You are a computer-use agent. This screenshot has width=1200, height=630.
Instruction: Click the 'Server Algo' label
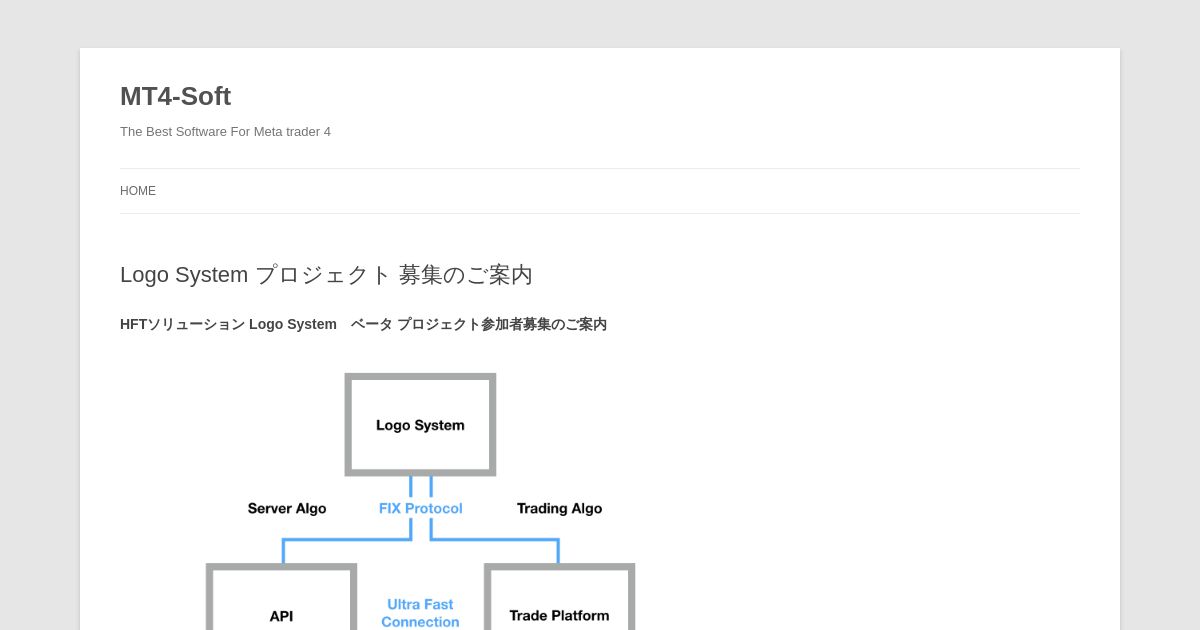pos(287,508)
